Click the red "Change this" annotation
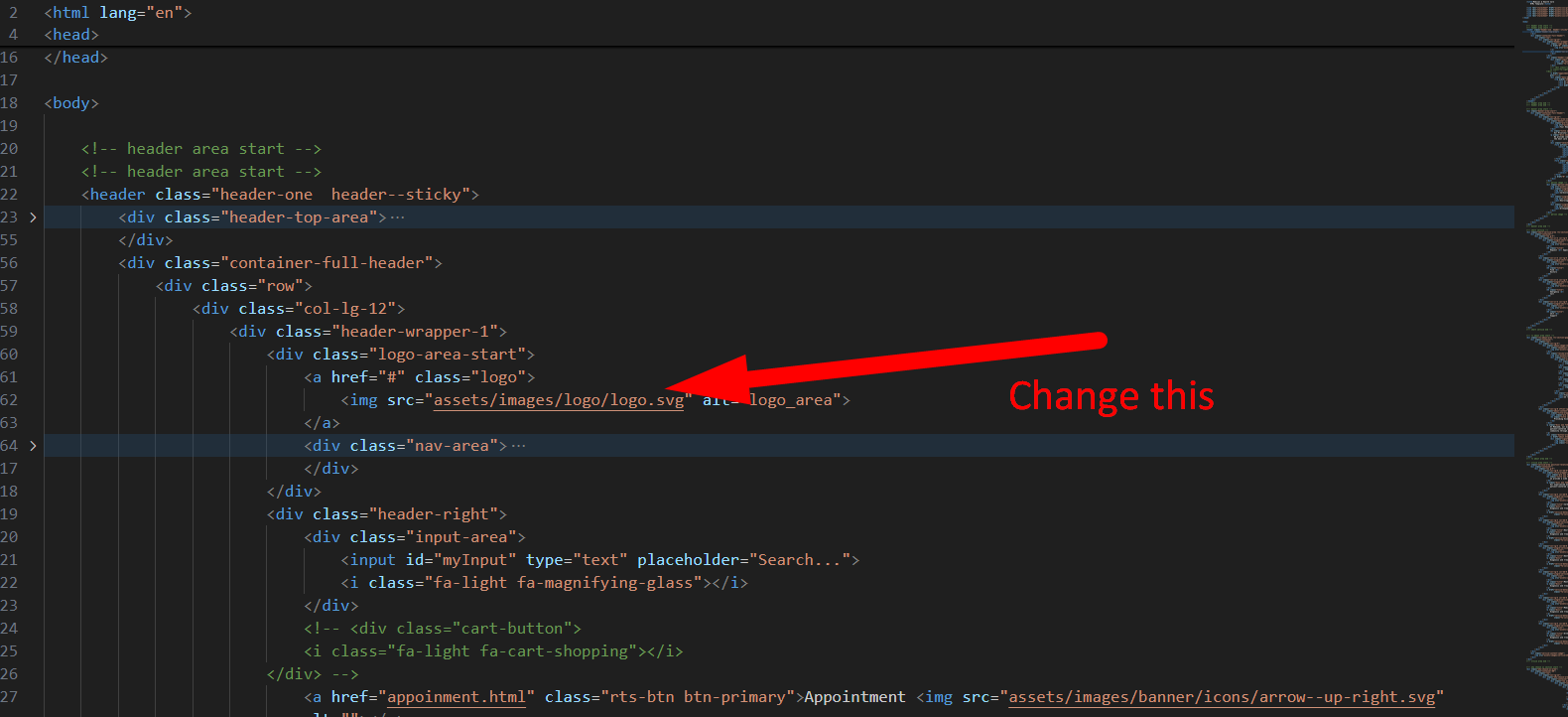1568x717 pixels. point(1111,396)
